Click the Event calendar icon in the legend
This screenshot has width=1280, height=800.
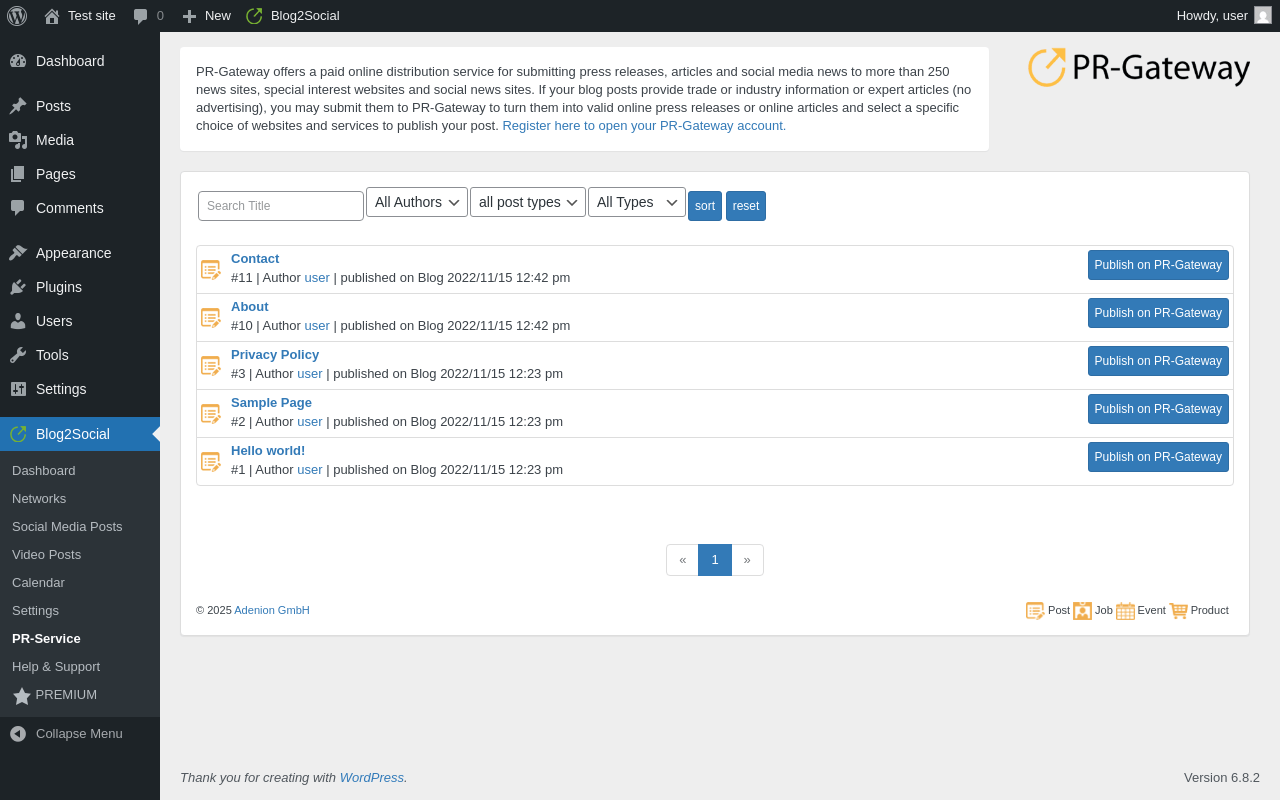click(1125, 611)
